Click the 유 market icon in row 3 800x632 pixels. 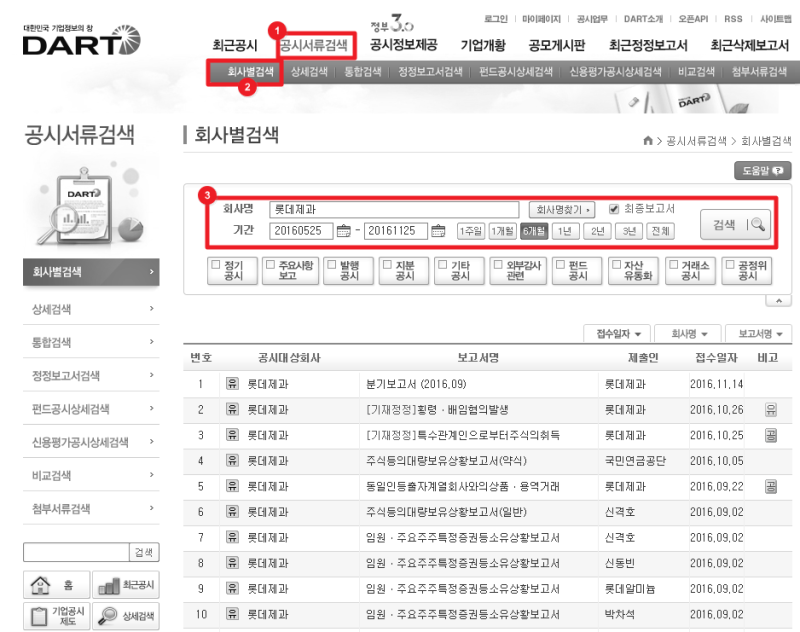[232, 435]
